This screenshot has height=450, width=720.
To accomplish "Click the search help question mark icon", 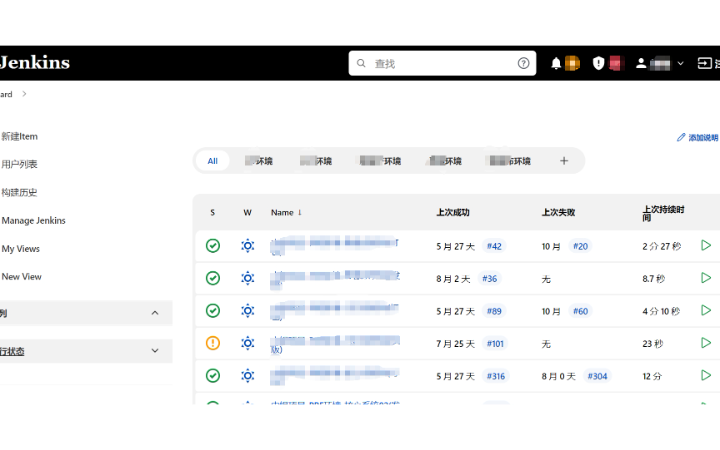I will point(523,63).
